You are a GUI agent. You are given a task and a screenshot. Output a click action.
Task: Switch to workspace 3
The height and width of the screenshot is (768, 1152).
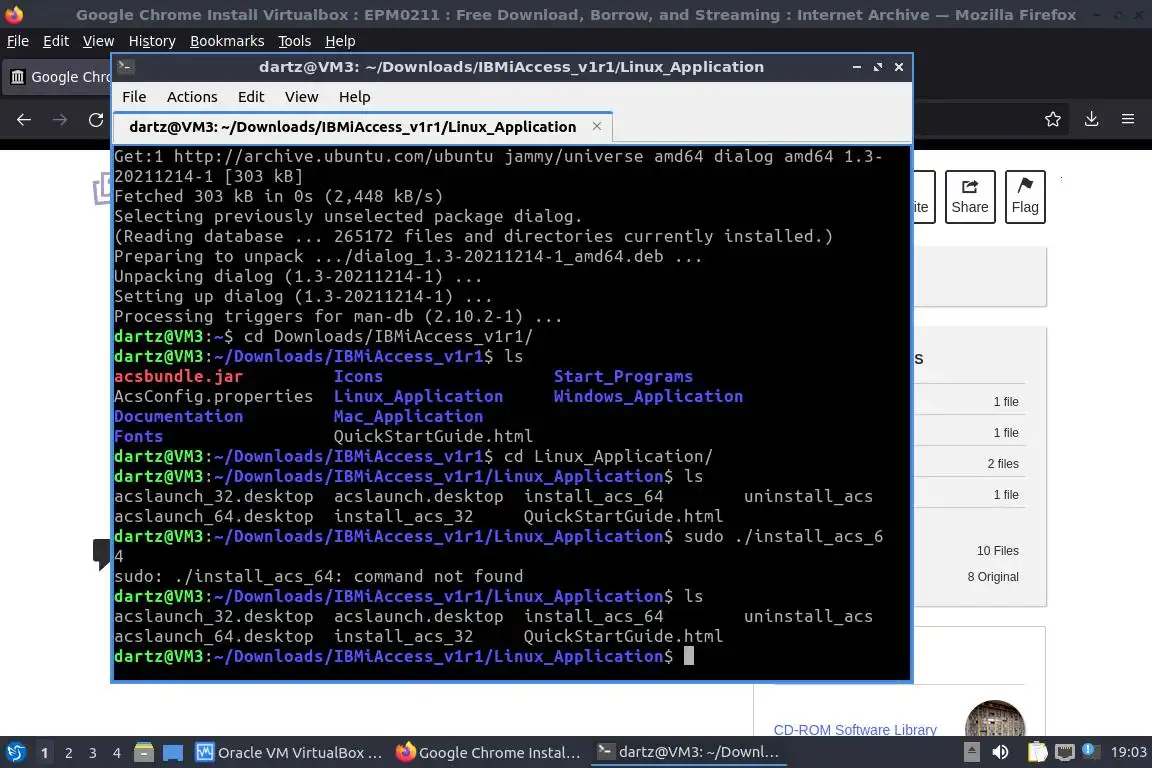(x=93, y=753)
